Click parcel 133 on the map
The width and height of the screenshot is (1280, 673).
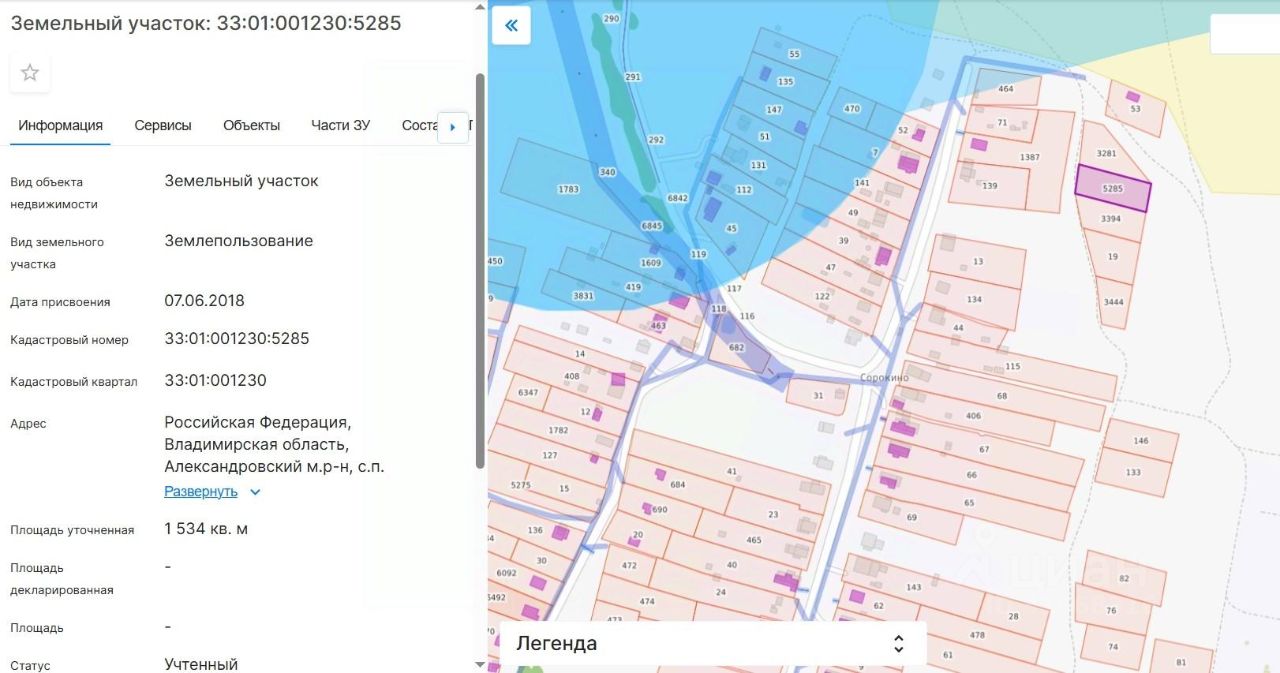pos(1133,472)
